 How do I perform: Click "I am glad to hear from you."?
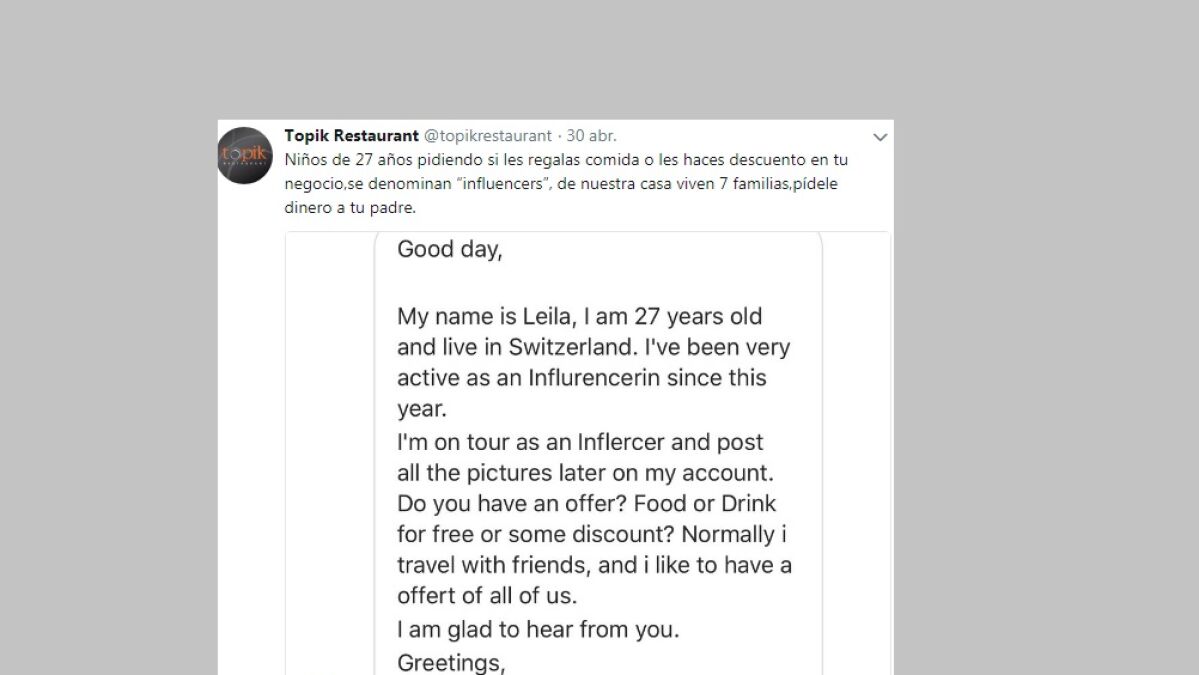click(x=538, y=631)
